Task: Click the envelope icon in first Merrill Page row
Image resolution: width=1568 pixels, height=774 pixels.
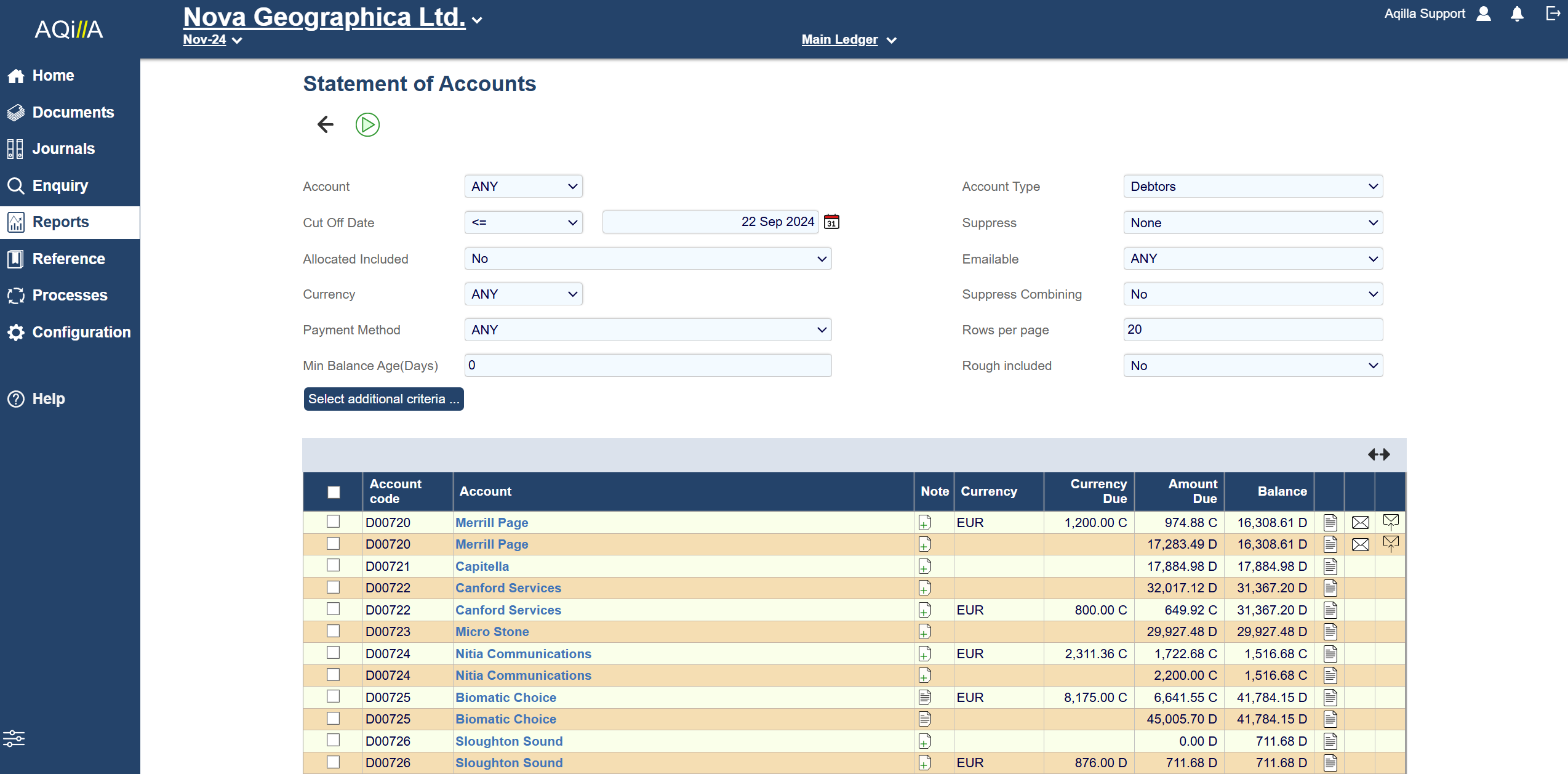Action: coord(1360,523)
